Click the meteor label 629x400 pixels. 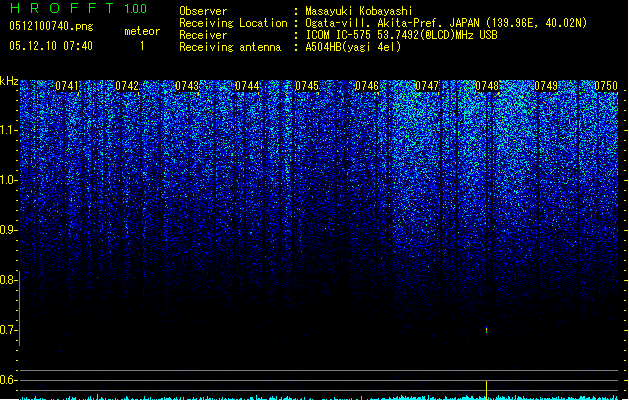(x=142, y=31)
